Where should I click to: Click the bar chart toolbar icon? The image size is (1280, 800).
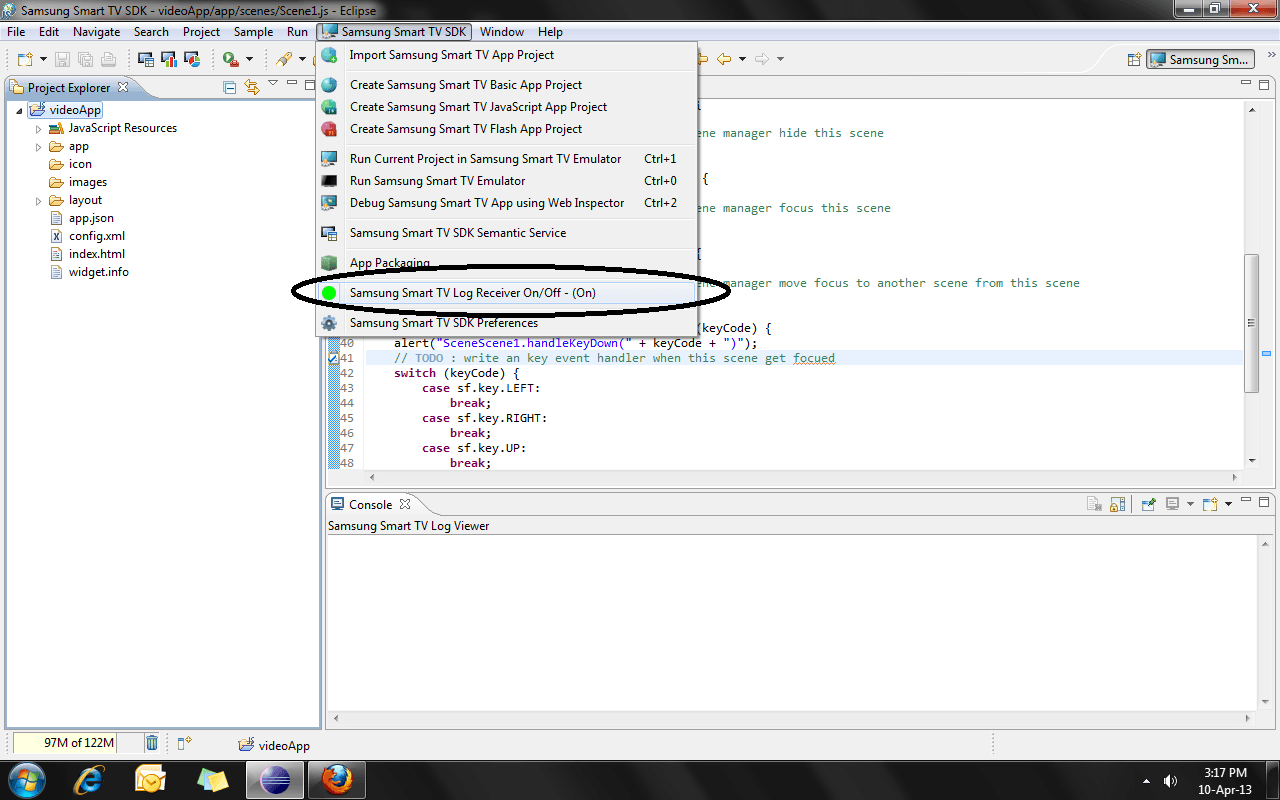tap(169, 60)
